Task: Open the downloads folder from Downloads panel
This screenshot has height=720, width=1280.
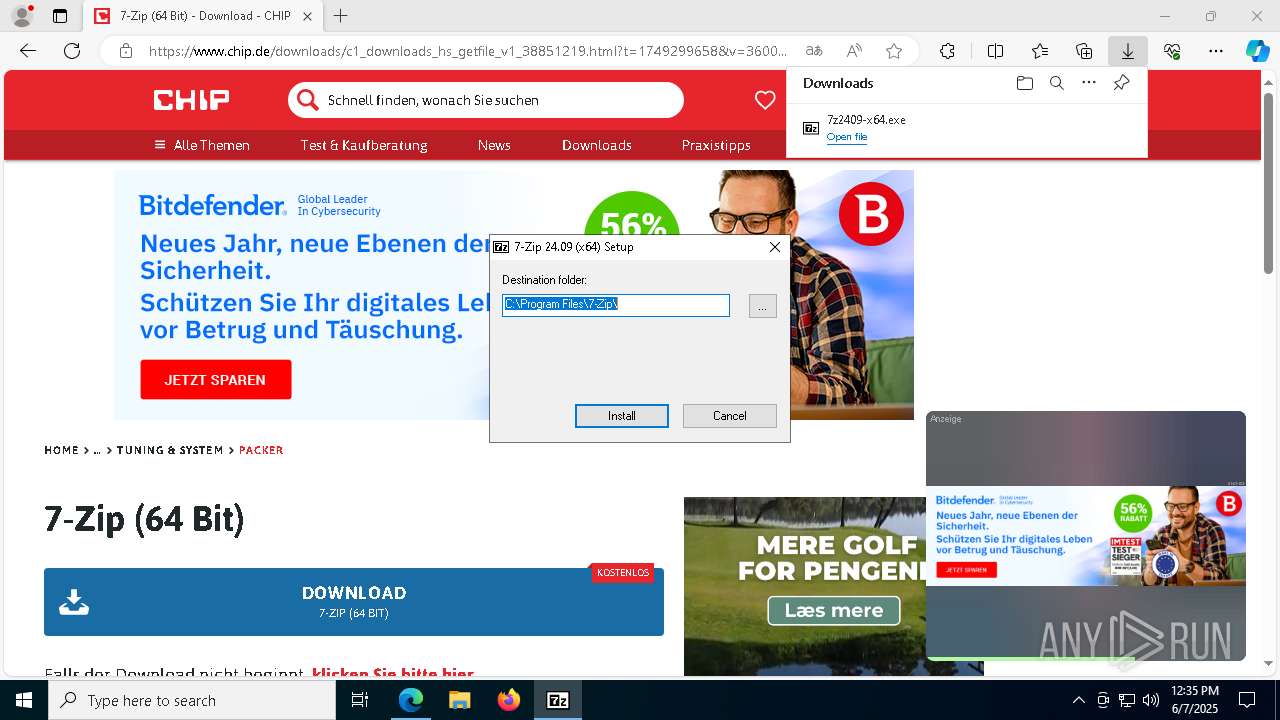Action: (x=1025, y=83)
